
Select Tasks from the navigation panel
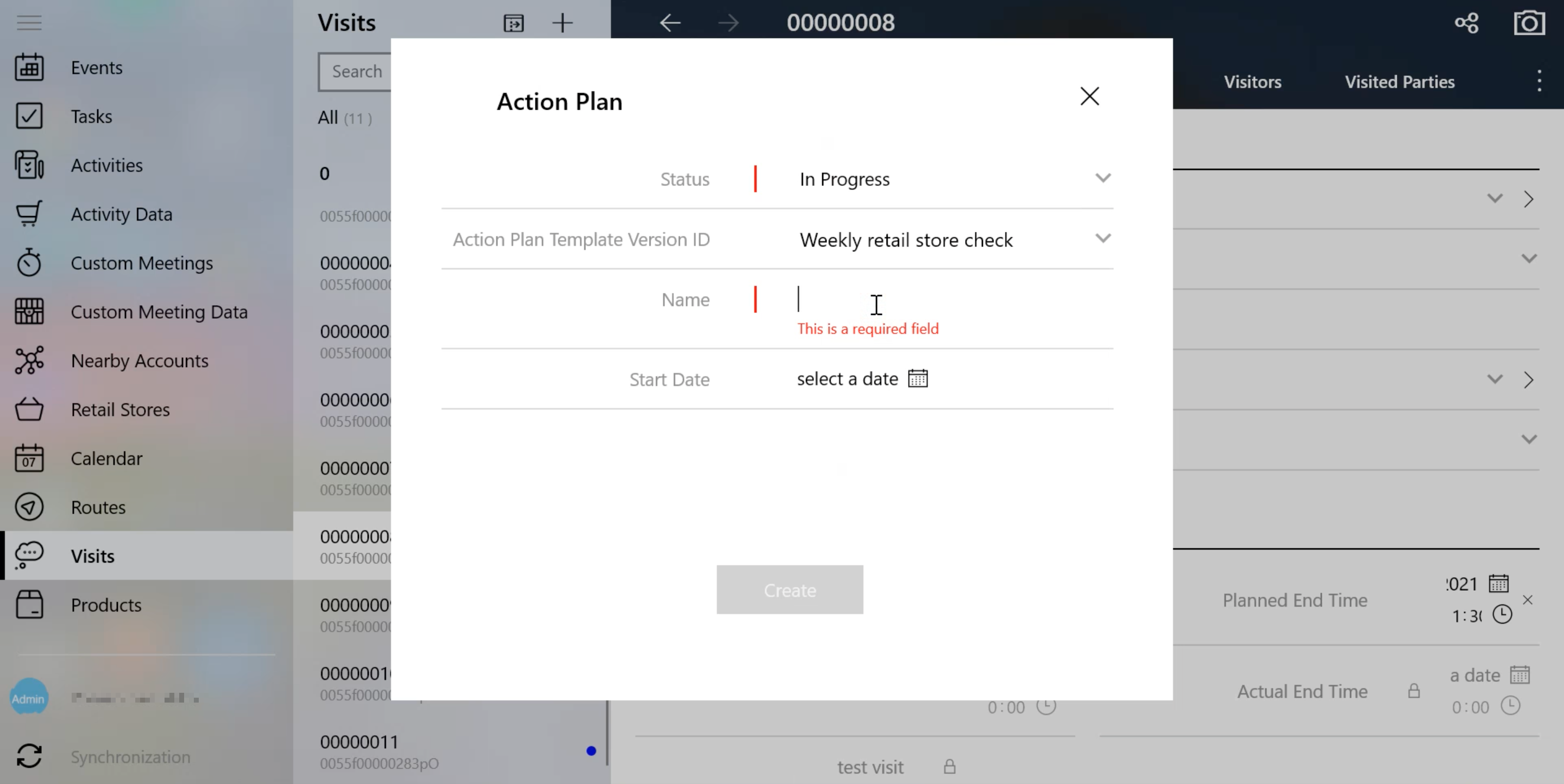point(91,116)
